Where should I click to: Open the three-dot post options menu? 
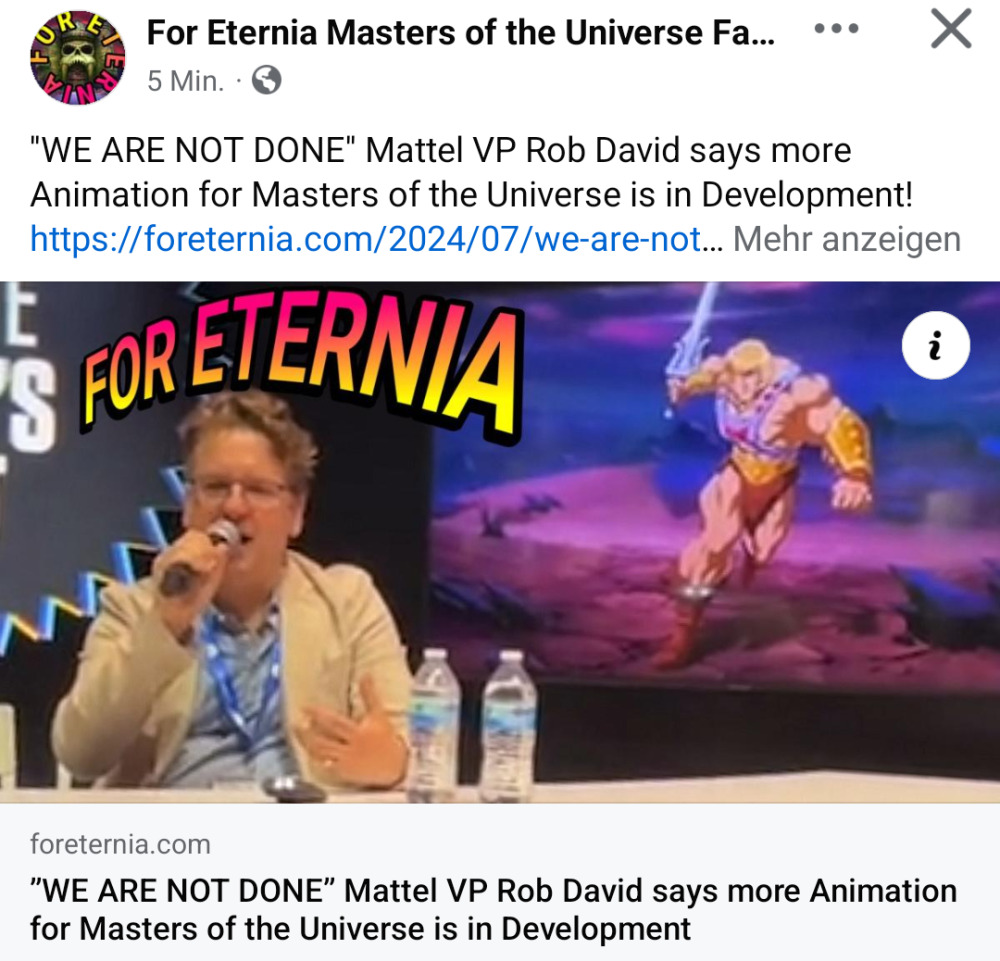pyautogui.click(x=836, y=28)
